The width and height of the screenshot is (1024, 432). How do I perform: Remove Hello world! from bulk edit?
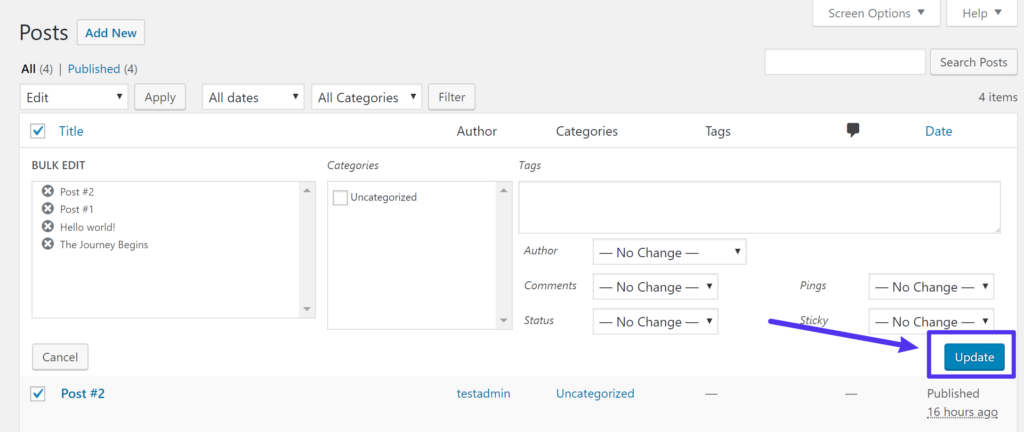[x=47, y=226]
